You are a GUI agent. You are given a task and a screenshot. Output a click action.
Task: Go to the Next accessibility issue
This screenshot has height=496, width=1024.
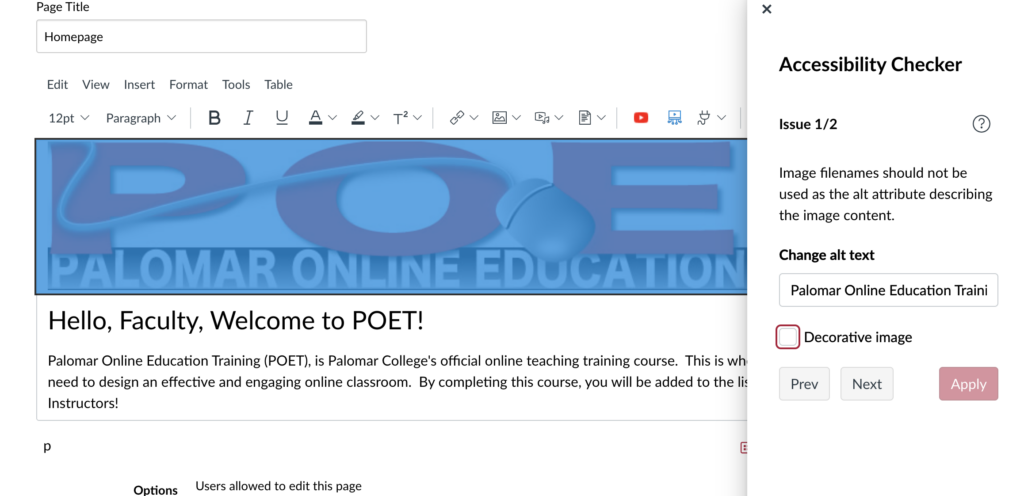coord(867,384)
